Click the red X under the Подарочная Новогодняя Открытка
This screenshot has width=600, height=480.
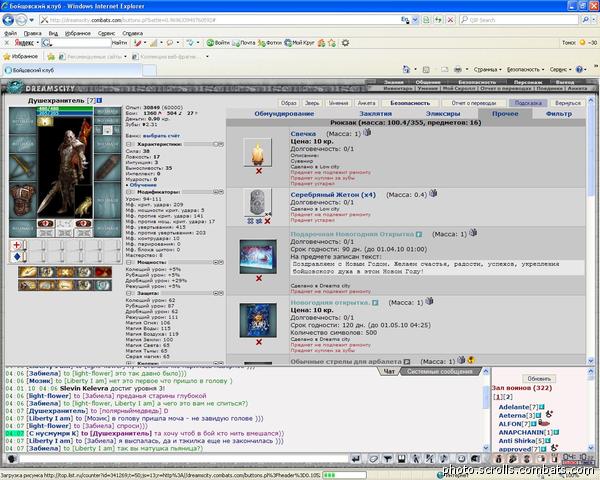[x=259, y=278]
